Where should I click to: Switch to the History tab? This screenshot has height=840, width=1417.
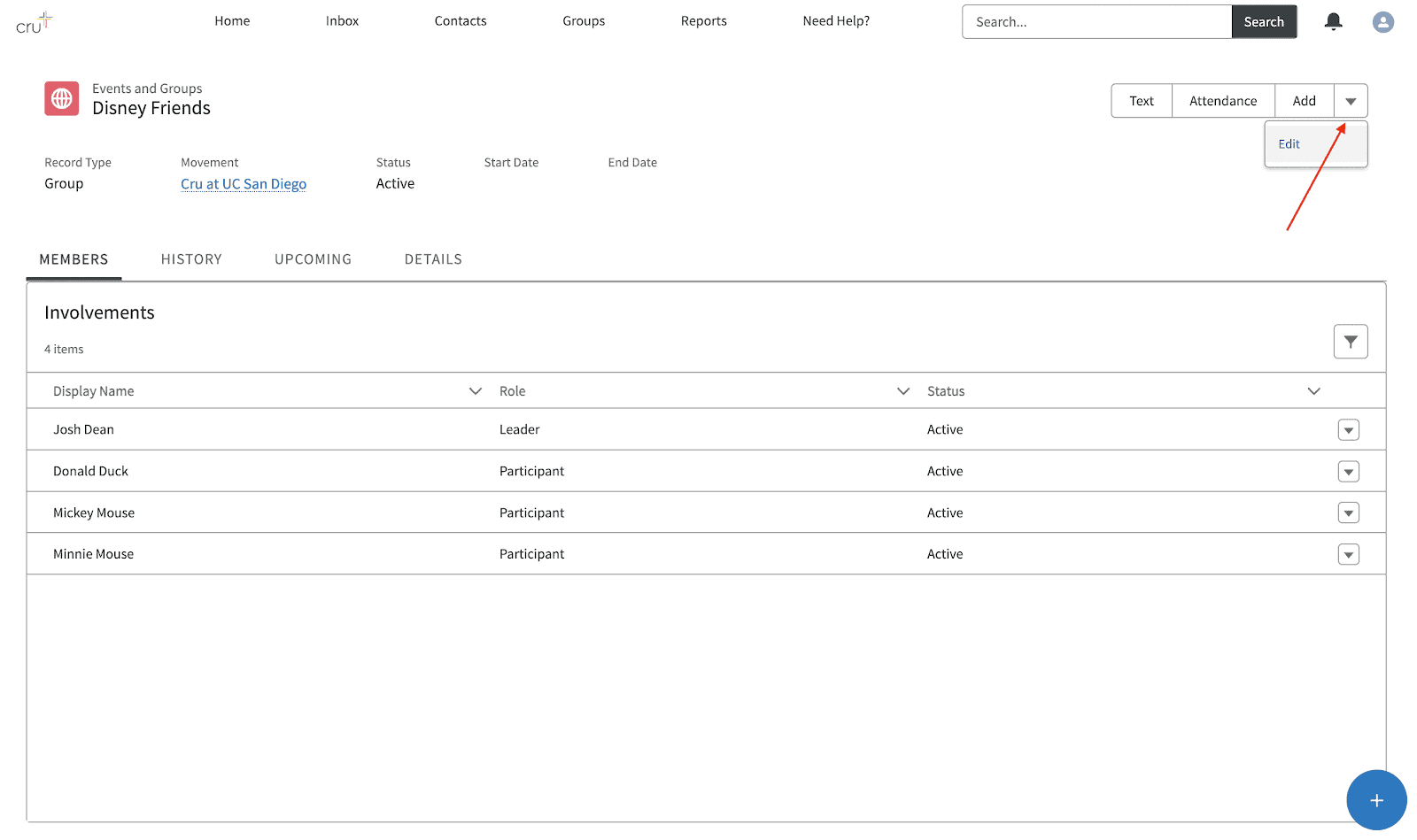pyautogui.click(x=191, y=259)
